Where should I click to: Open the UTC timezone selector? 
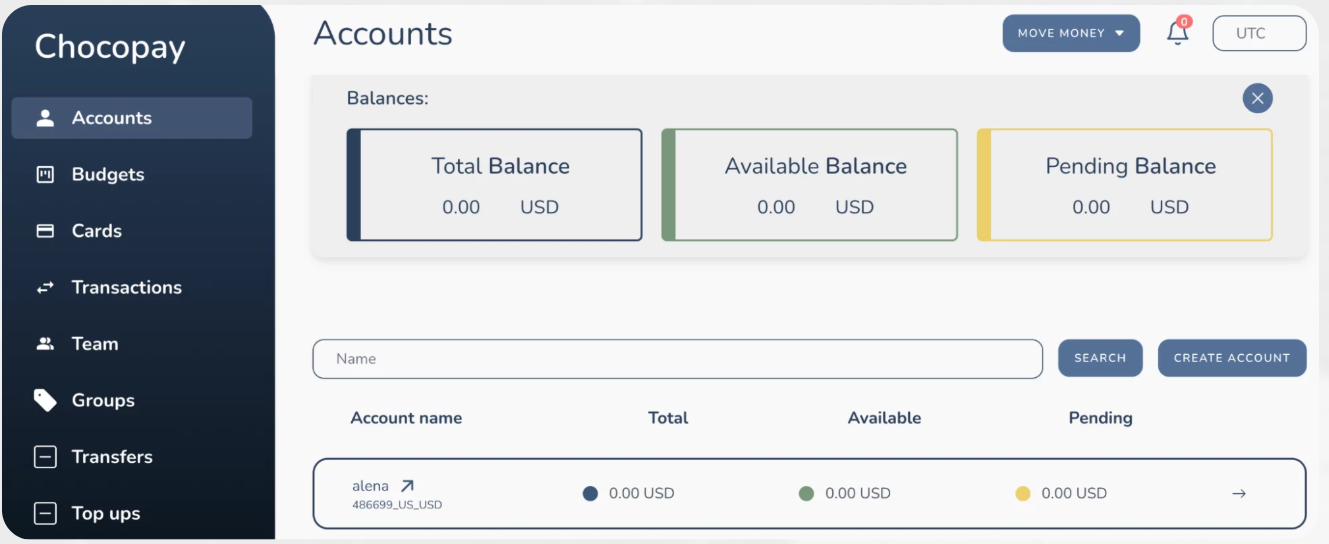coord(1258,33)
